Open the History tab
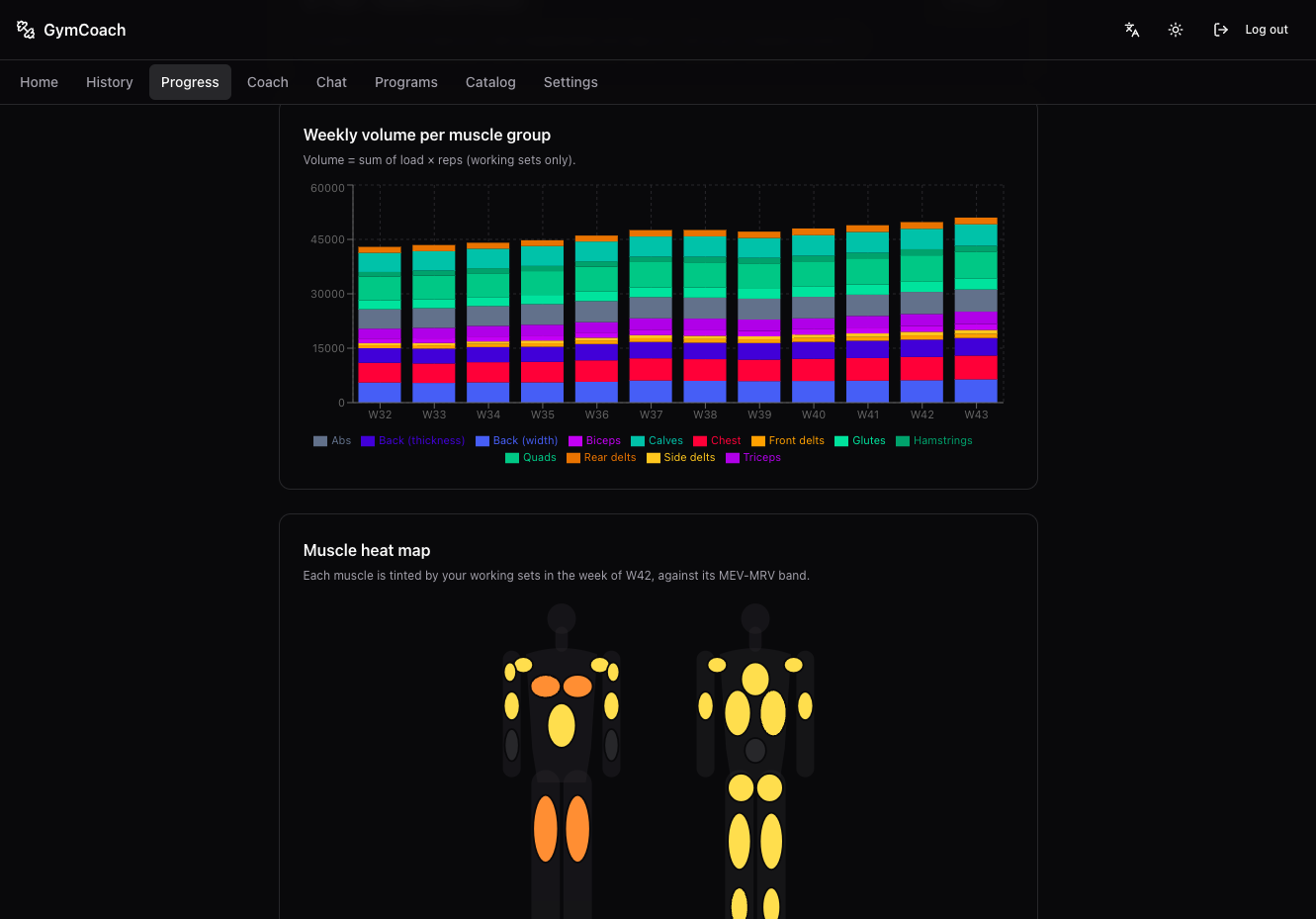 click(110, 82)
